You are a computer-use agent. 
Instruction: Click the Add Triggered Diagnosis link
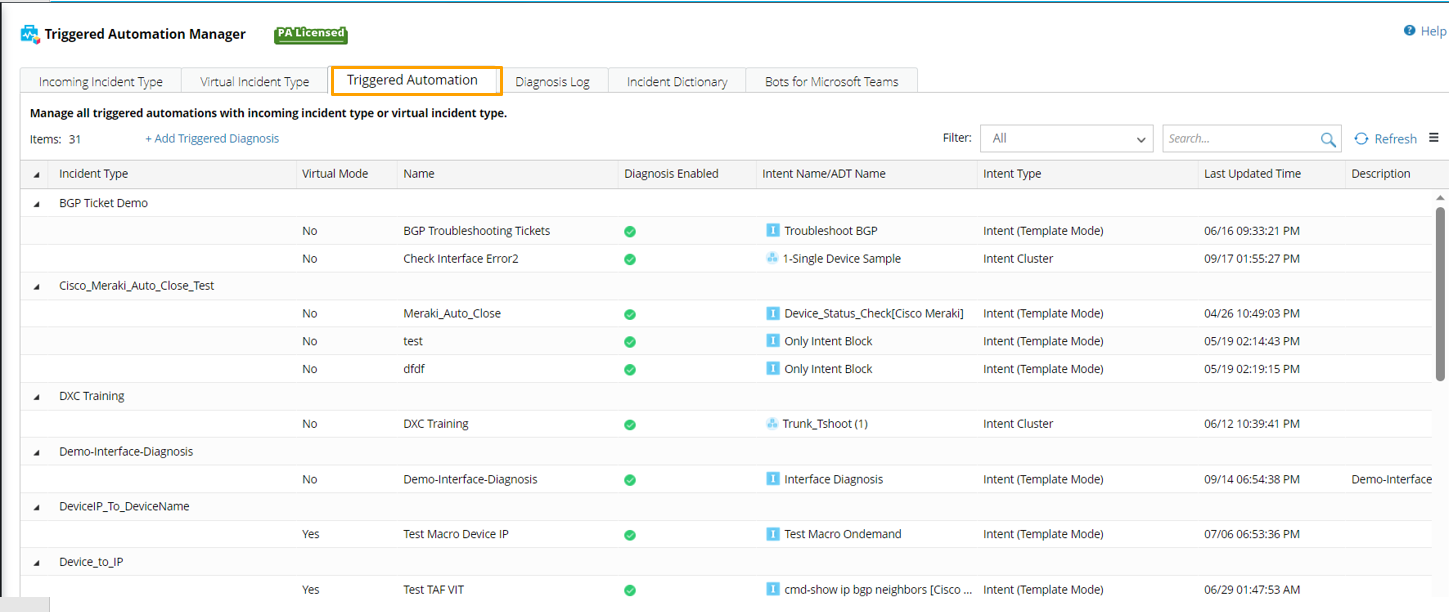coord(212,139)
